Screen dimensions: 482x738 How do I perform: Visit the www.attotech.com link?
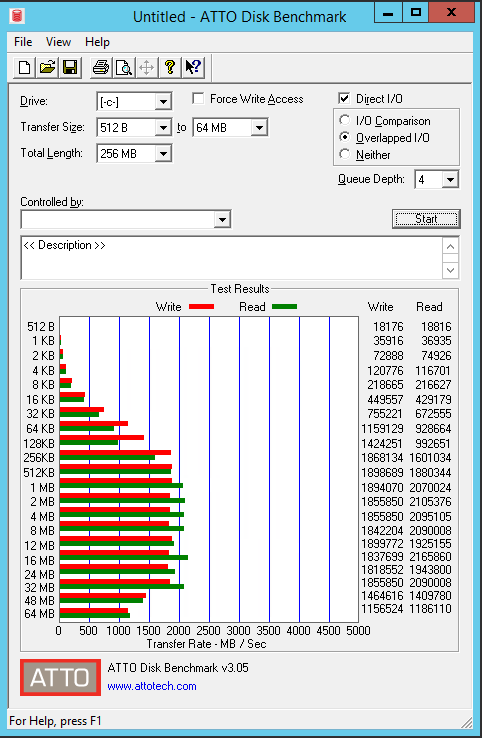click(x=152, y=686)
